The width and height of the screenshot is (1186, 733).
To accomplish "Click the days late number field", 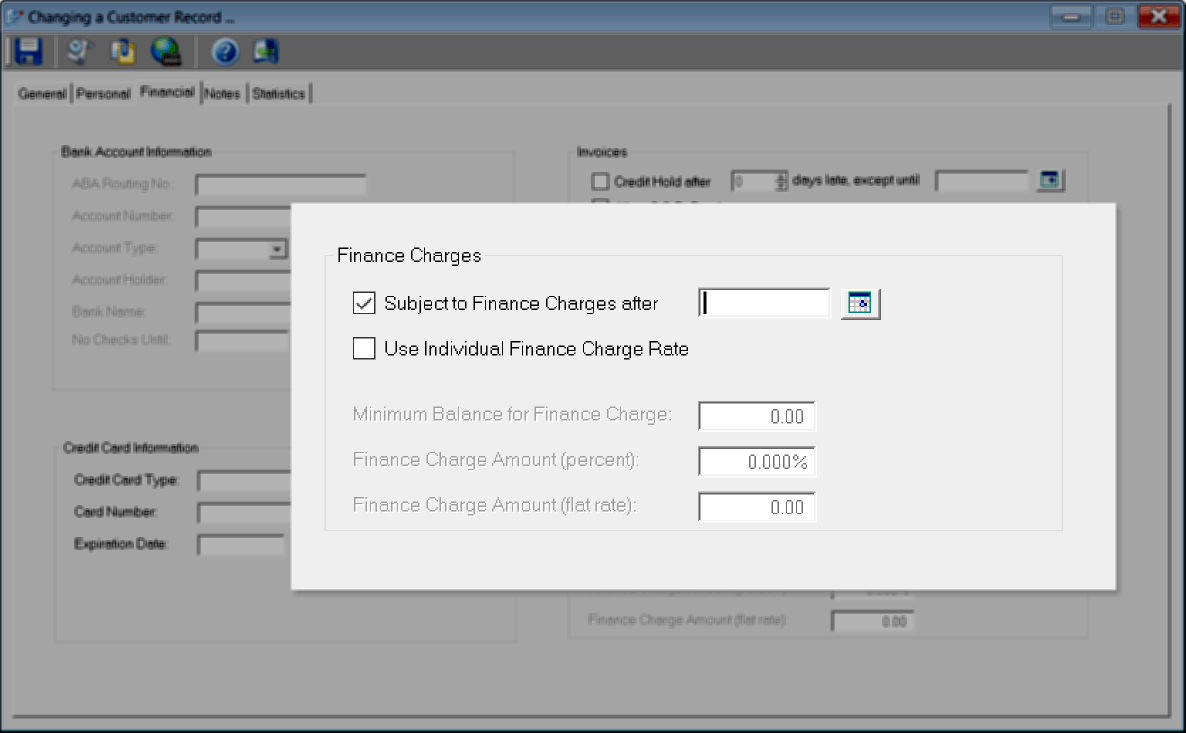I will click(x=753, y=181).
